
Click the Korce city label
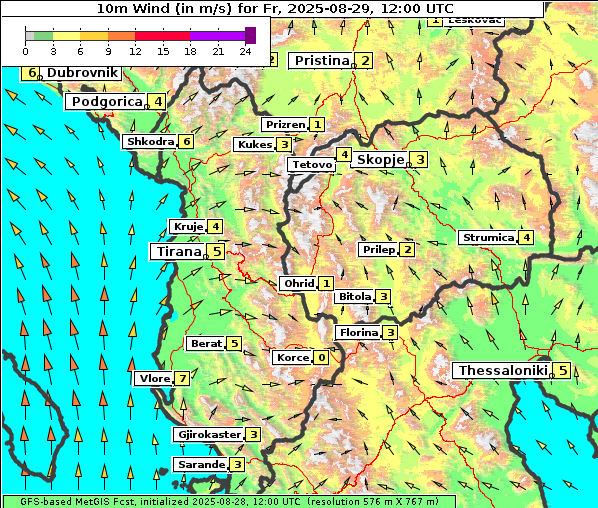293,358
